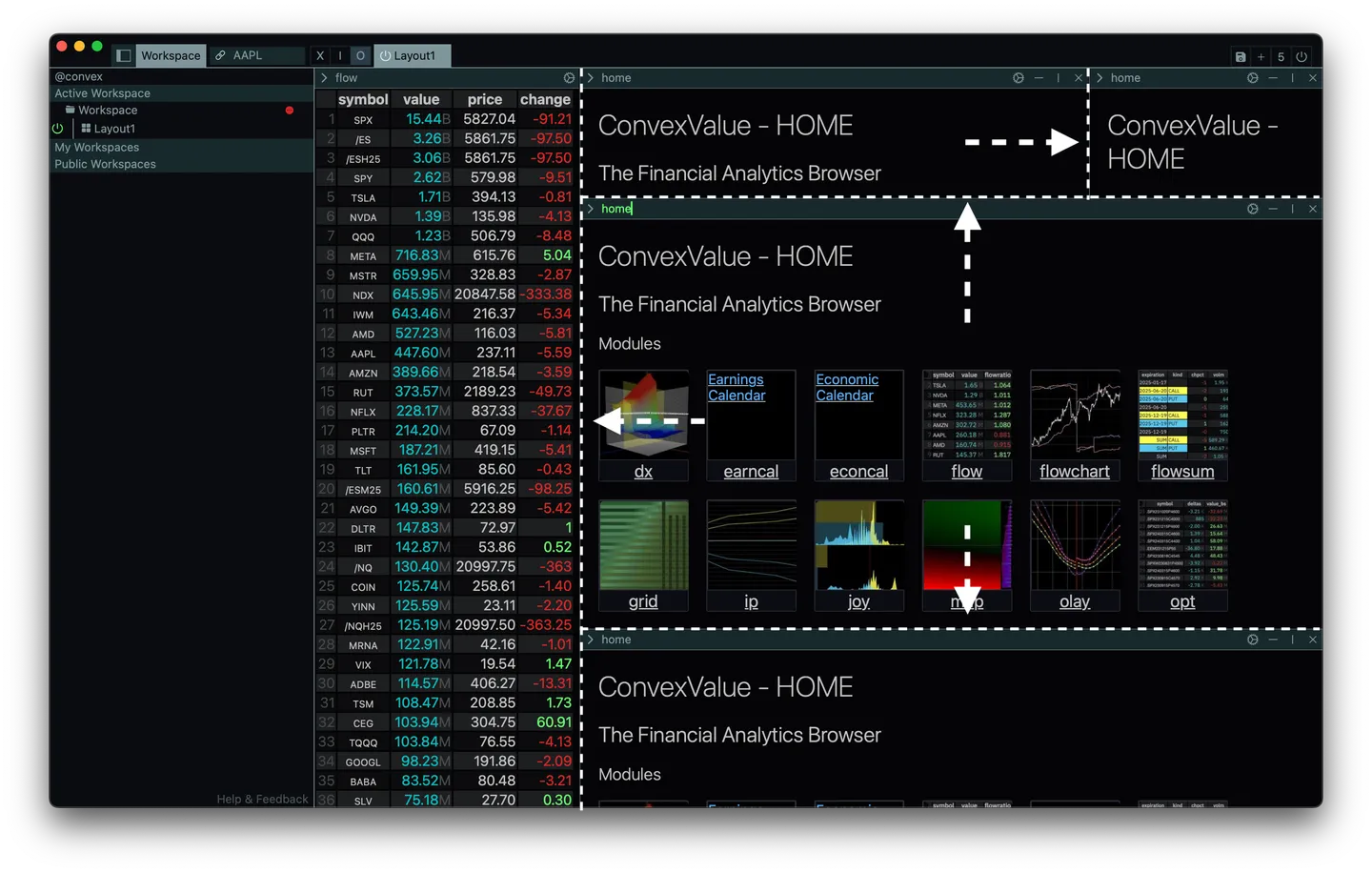
Task: Click the AAPL symbol input field
Action: pos(267,56)
